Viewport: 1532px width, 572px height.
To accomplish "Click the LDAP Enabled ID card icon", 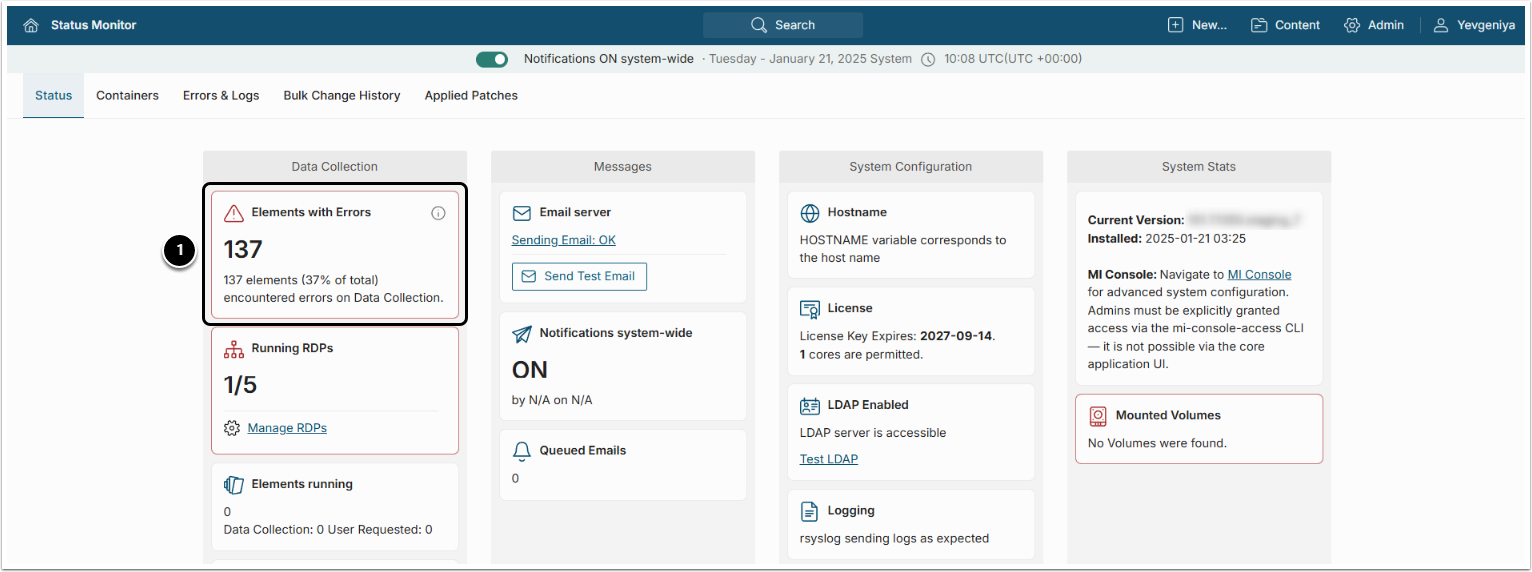I will (x=810, y=406).
